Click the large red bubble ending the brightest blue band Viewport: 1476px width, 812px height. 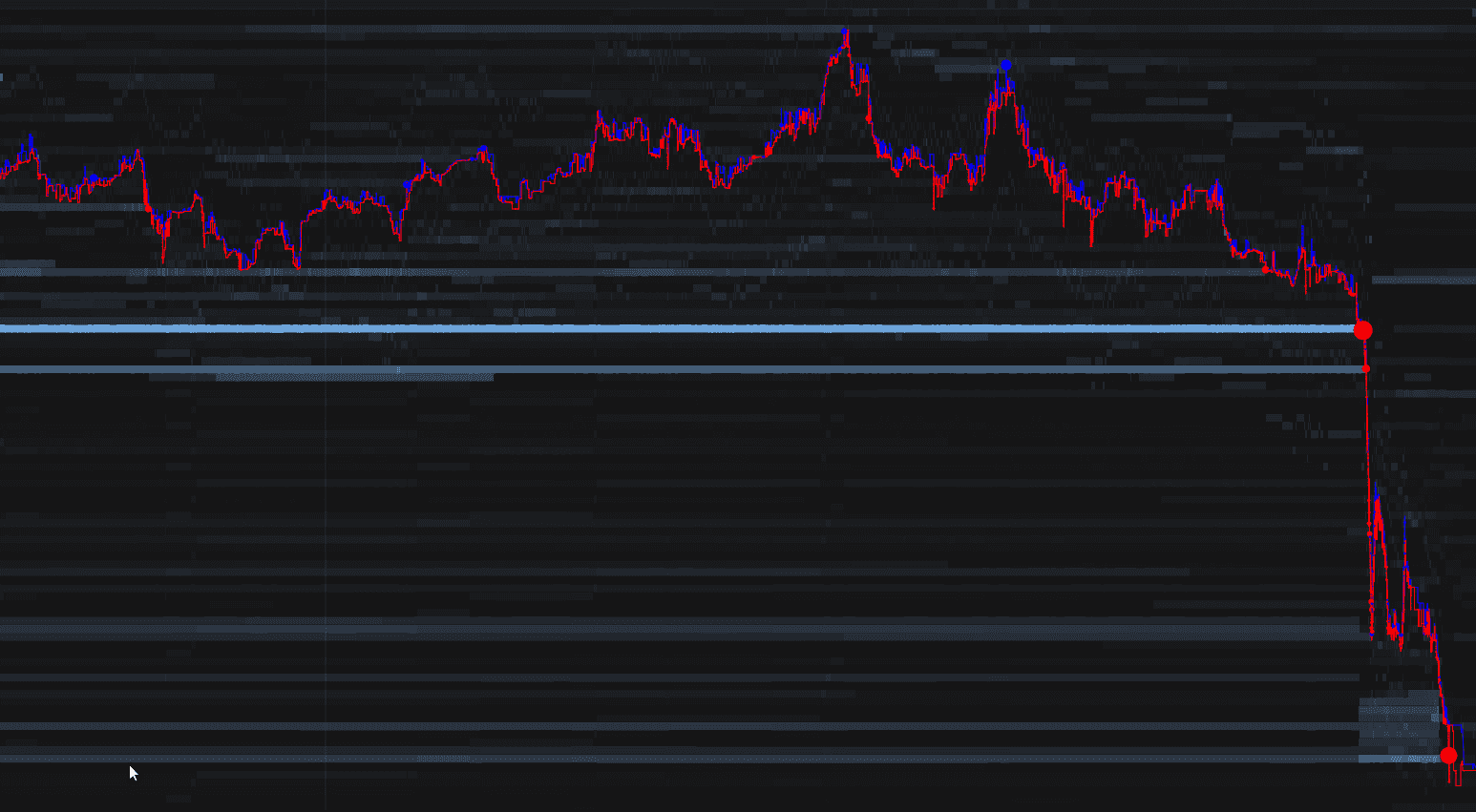click(x=1362, y=330)
